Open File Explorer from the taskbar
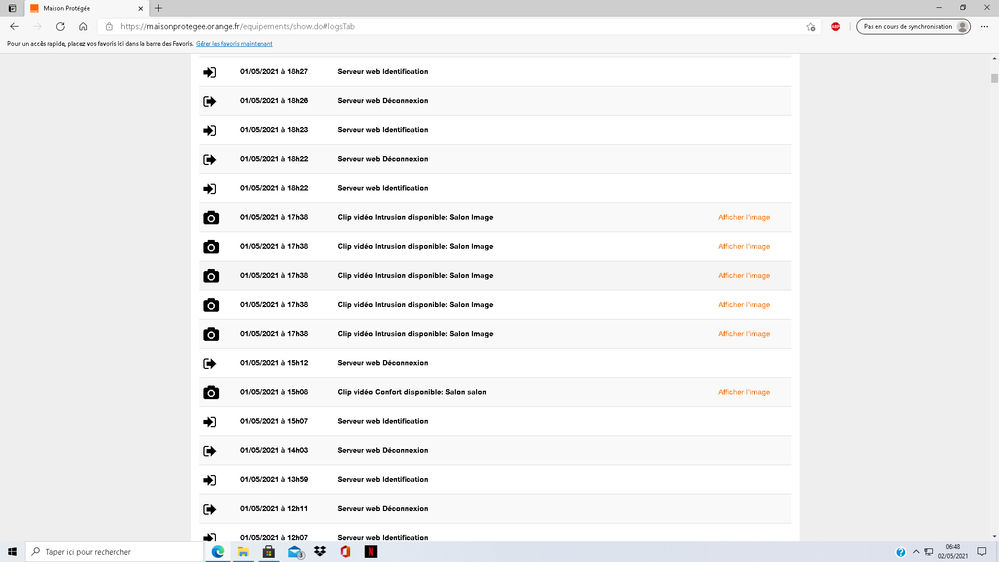The image size is (999, 562). [243, 551]
